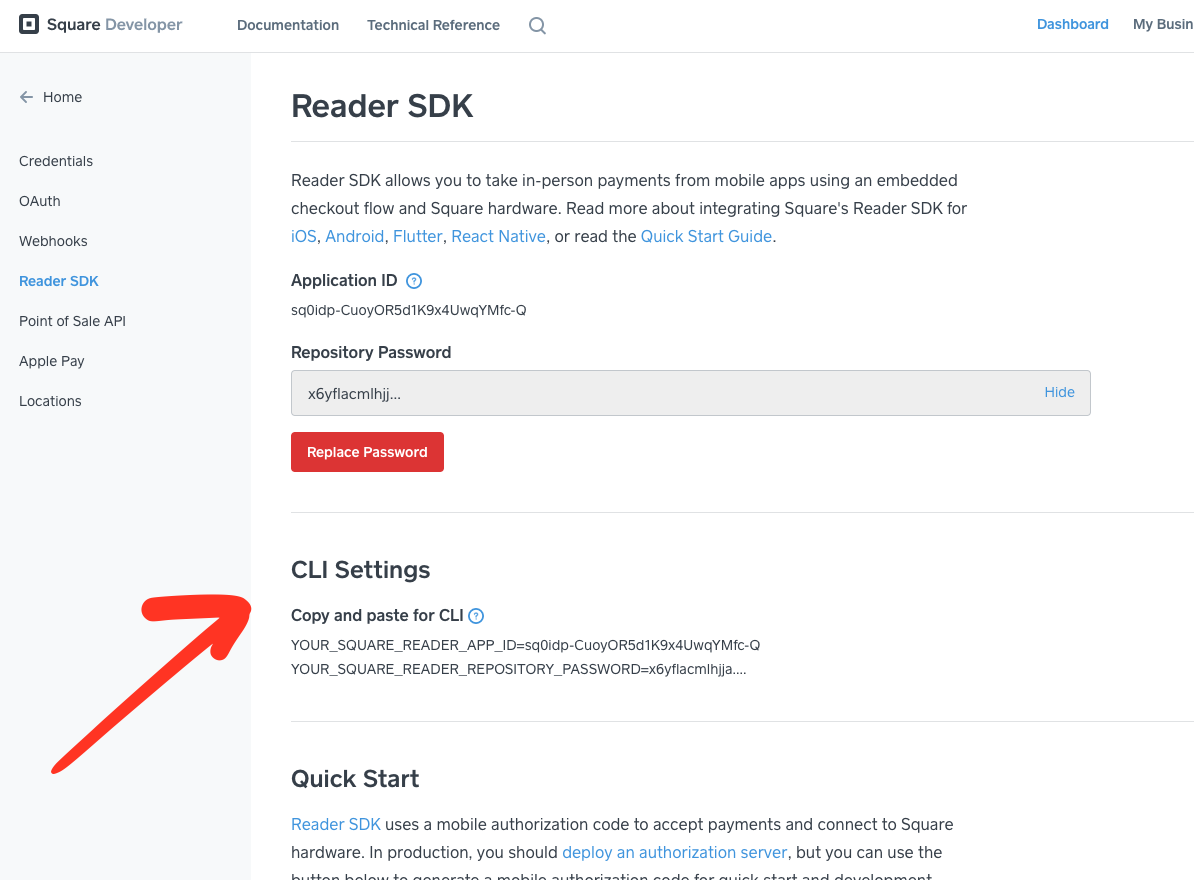Select the application ID value sq0idp-CuoyOR5d1K9x4UwqYMfc-Q

[x=409, y=310]
